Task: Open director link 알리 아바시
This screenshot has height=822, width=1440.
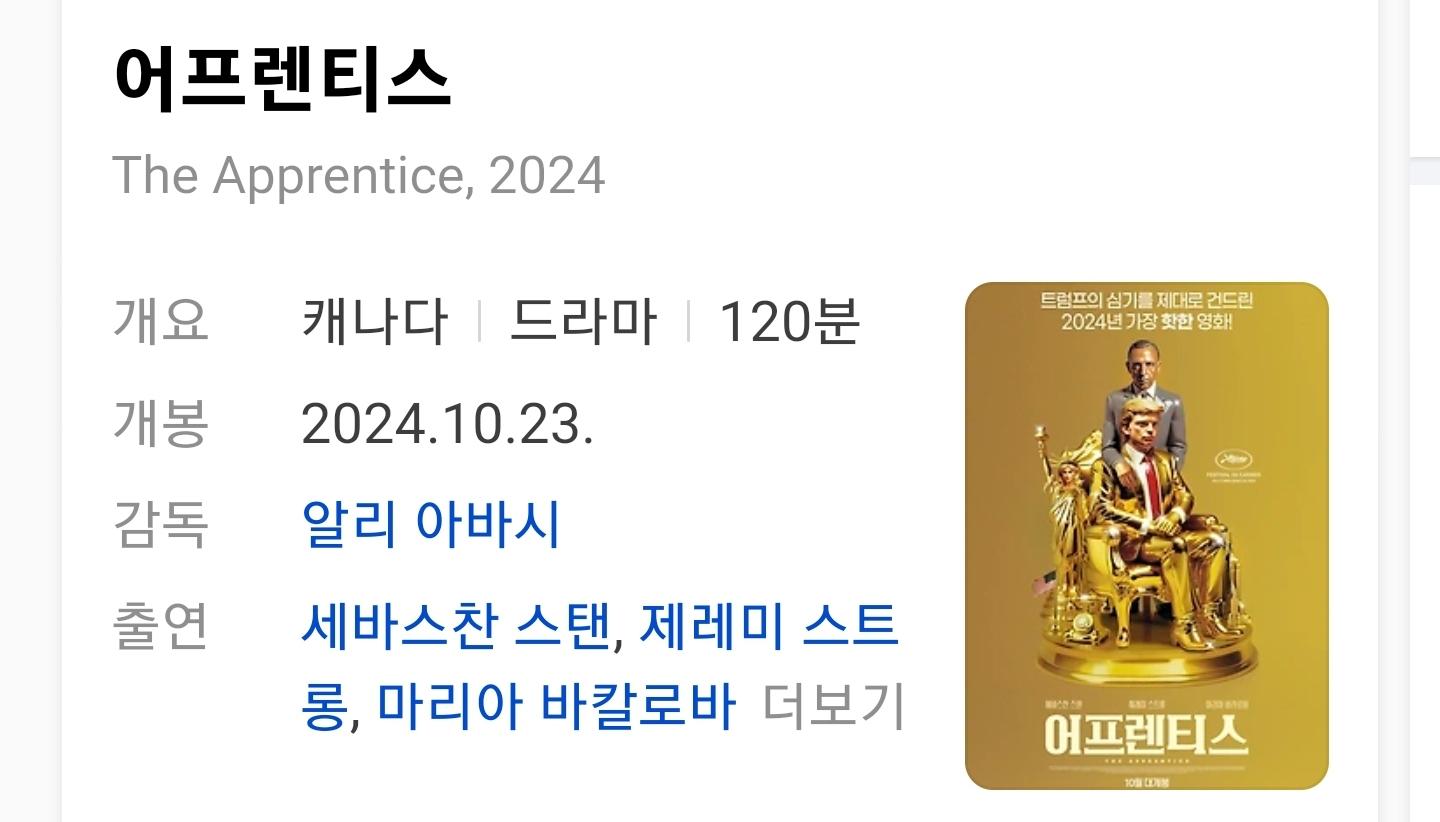Action: click(430, 524)
